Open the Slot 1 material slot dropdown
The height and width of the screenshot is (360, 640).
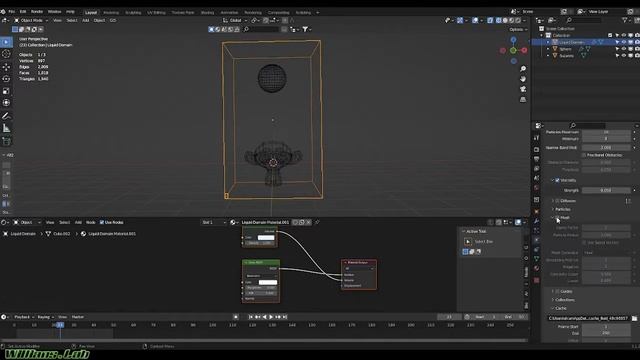pyautogui.click(x=214, y=222)
